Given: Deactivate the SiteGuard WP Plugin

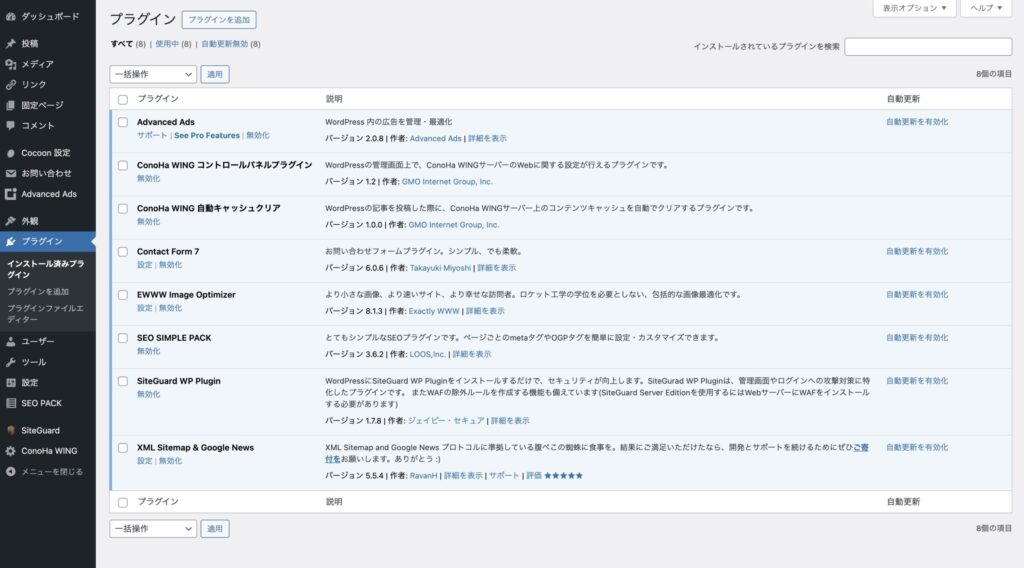Looking at the screenshot, I should (x=148, y=394).
